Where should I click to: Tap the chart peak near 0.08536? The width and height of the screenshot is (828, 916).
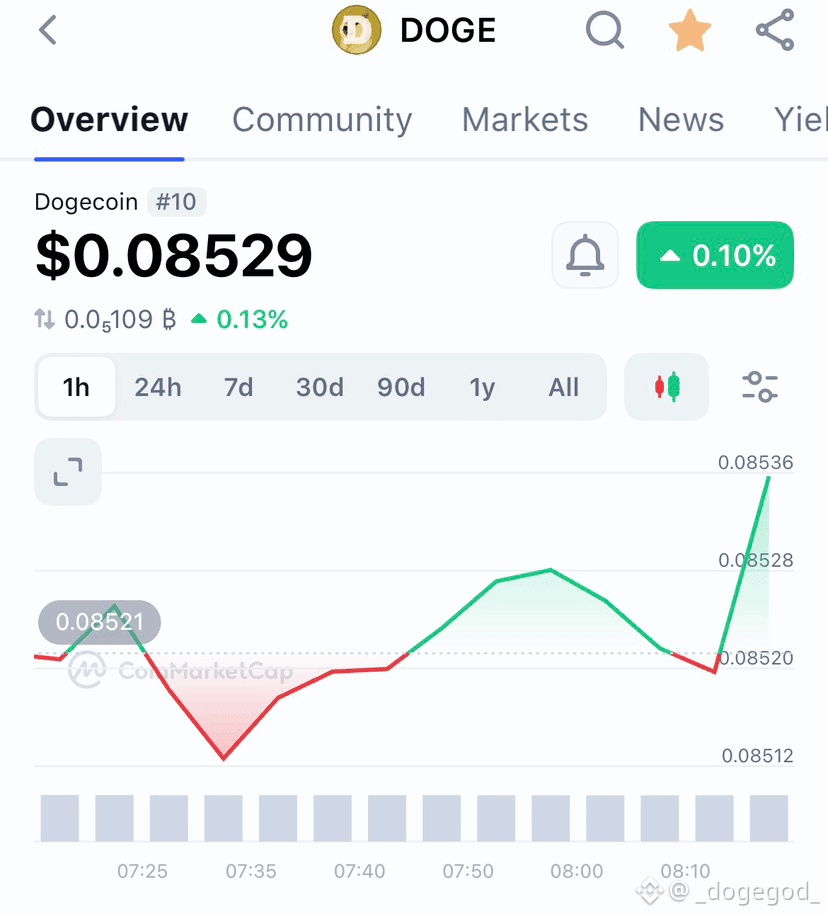tap(768, 478)
